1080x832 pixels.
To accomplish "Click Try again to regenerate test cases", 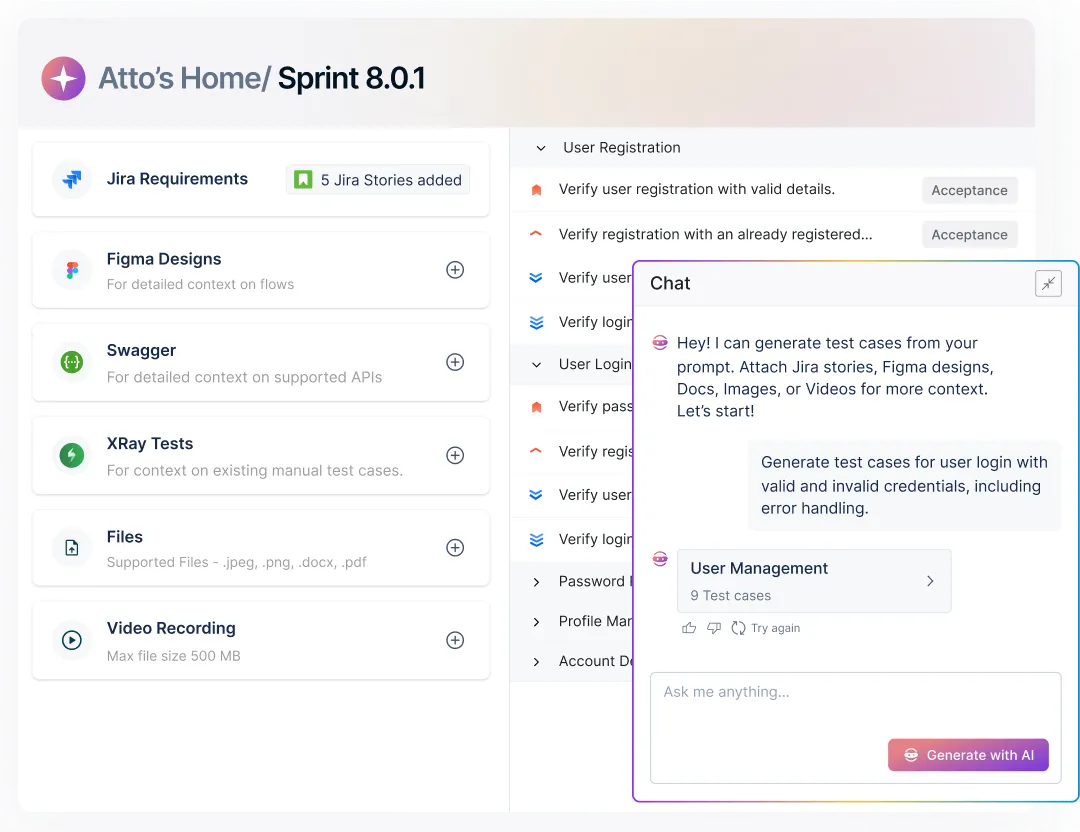I will [766, 628].
